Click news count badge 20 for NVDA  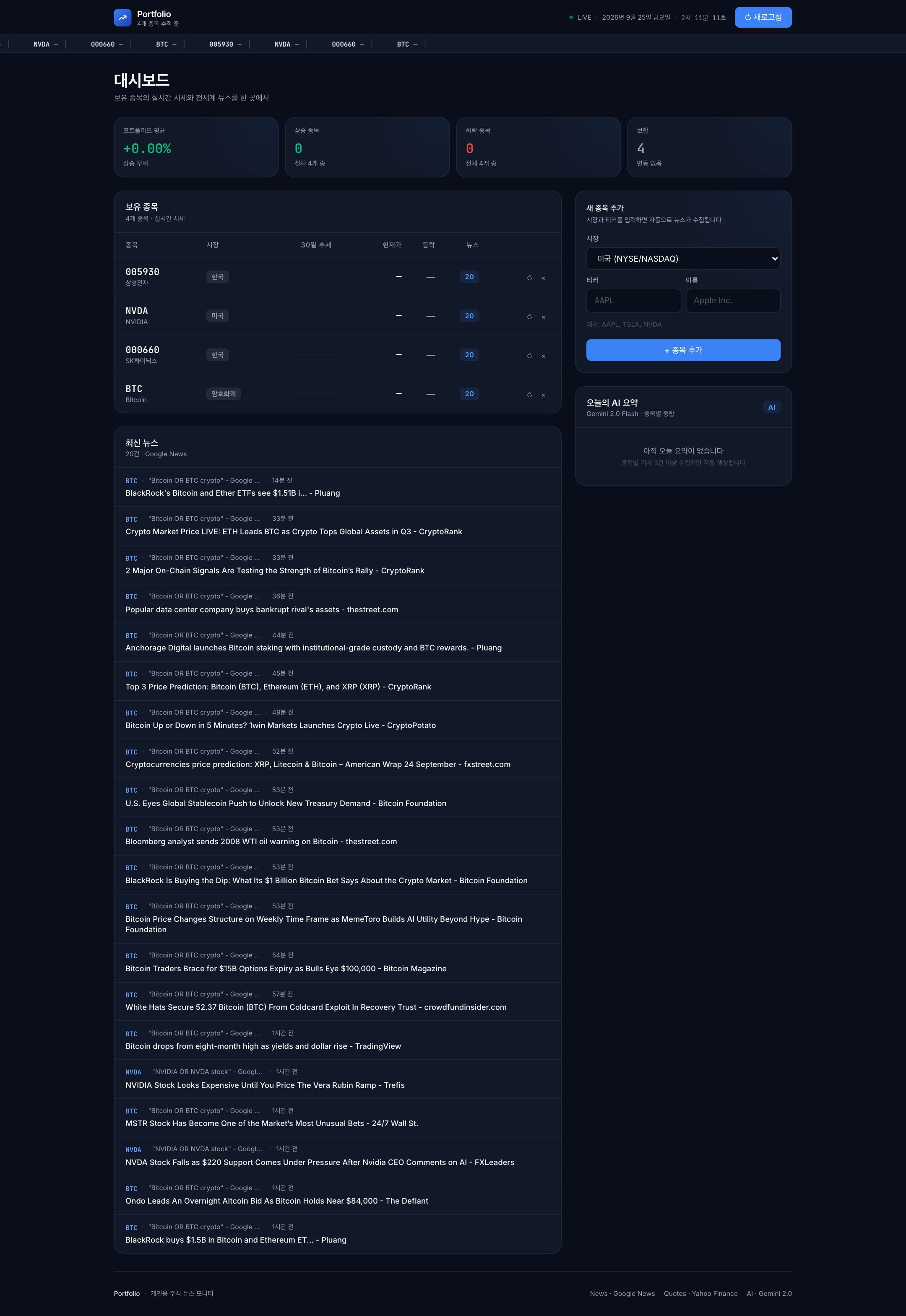pyautogui.click(x=469, y=315)
